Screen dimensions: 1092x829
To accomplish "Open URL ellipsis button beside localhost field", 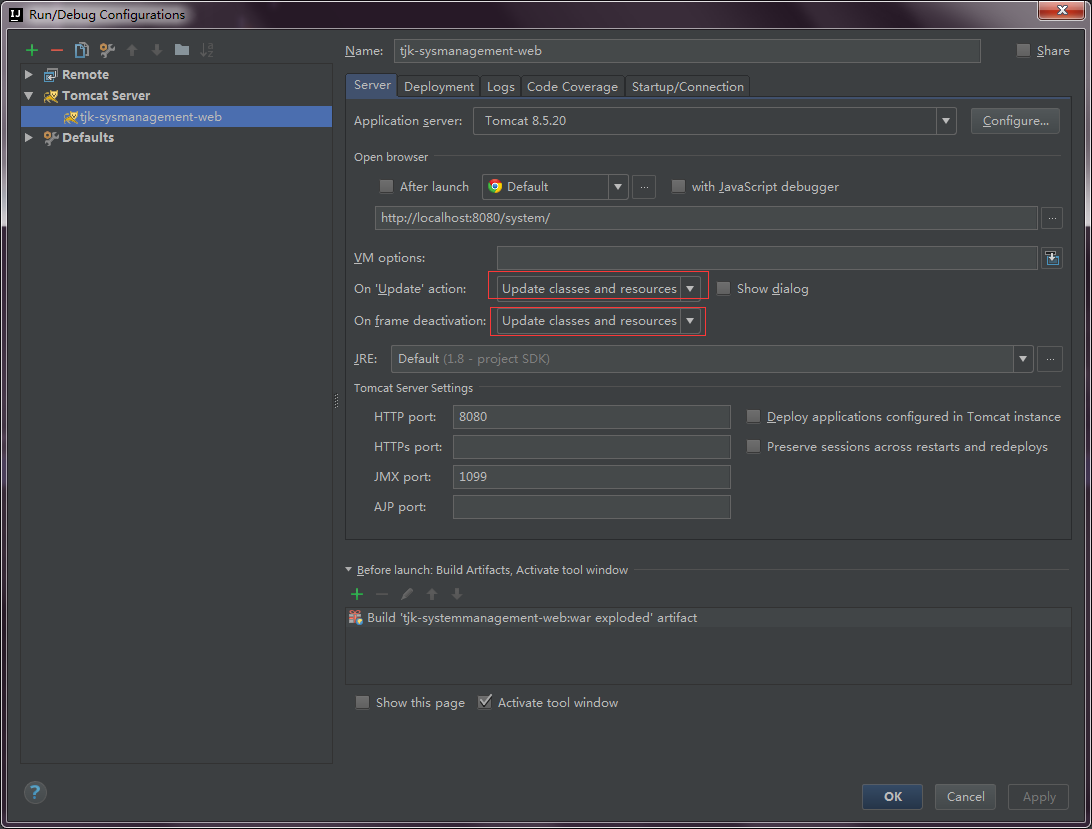I will (x=1052, y=218).
